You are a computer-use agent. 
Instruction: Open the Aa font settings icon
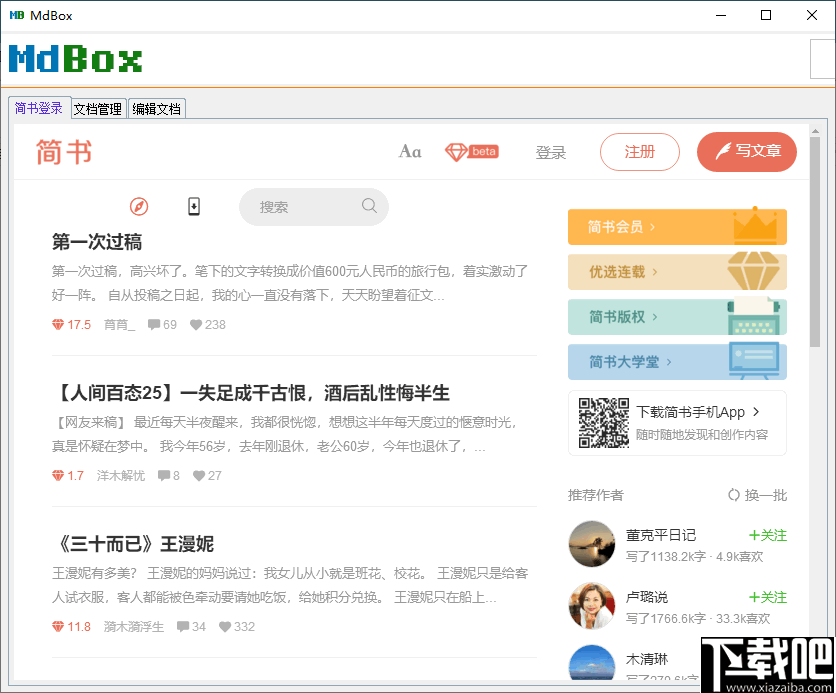pos(409,151)
